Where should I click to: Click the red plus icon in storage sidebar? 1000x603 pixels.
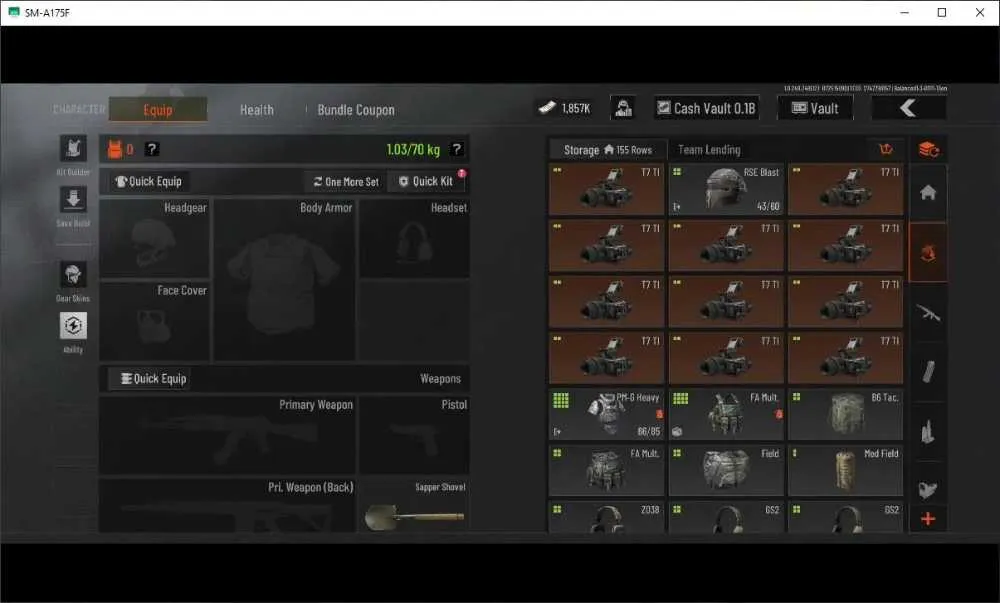point(928,519)
